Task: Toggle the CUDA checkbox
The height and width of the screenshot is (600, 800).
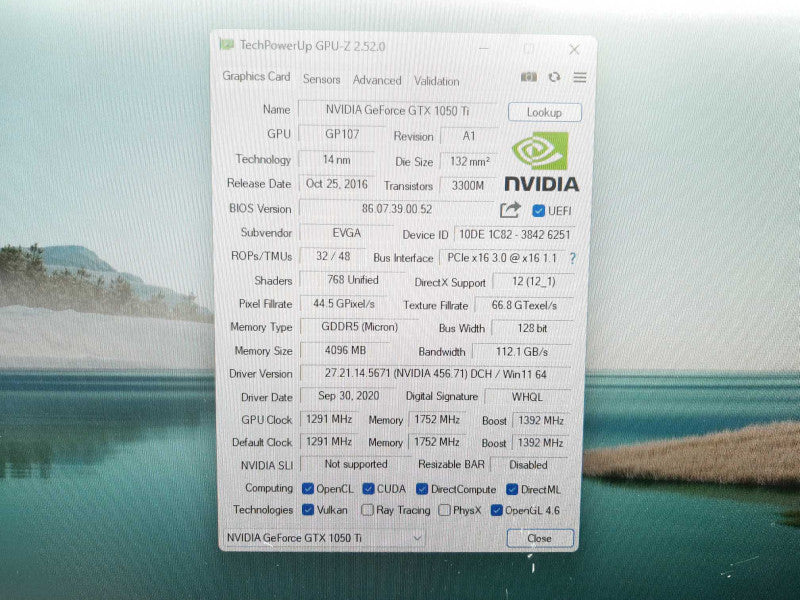Action: 368,489
